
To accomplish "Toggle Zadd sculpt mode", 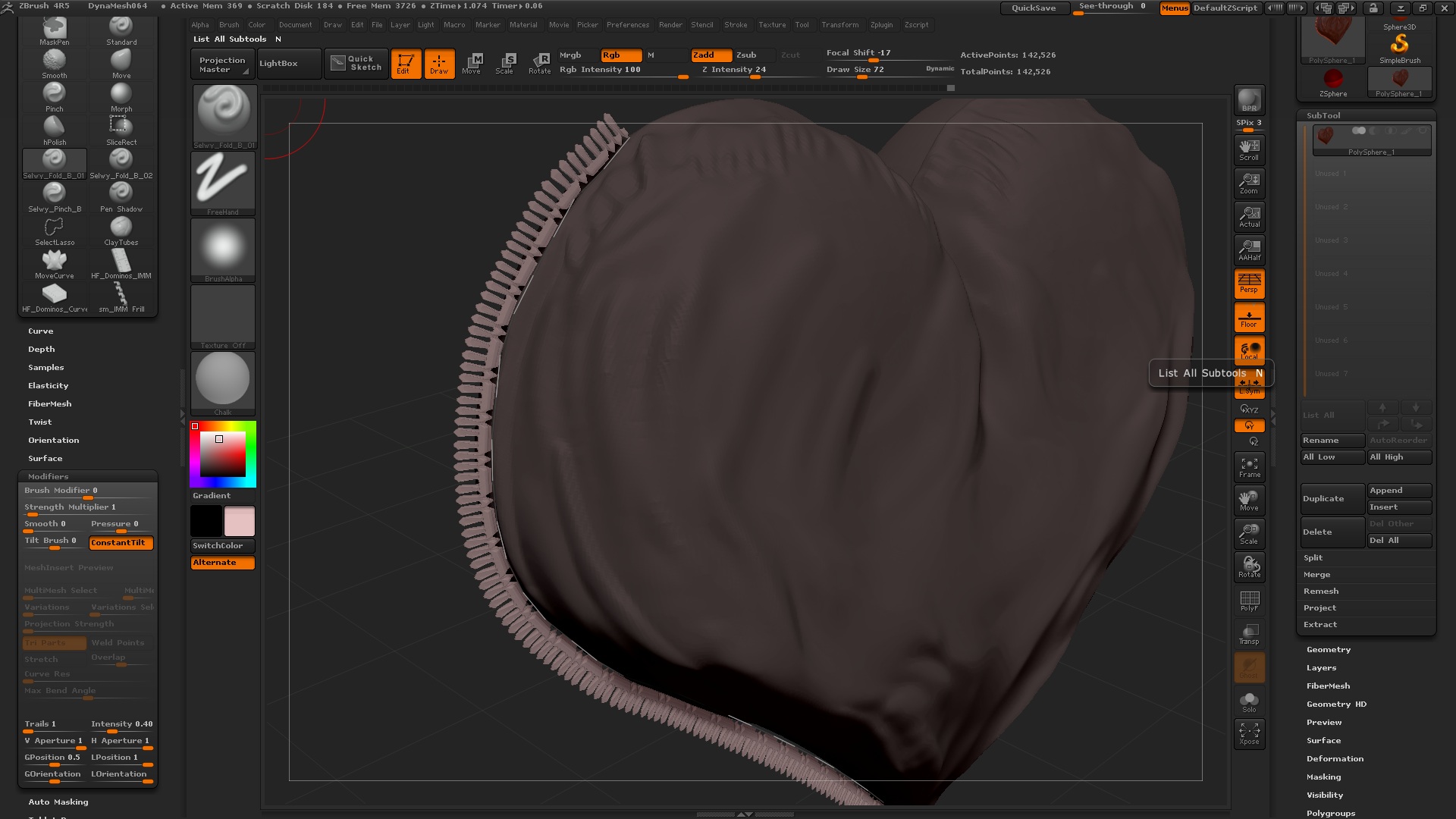I will (711, 55).
